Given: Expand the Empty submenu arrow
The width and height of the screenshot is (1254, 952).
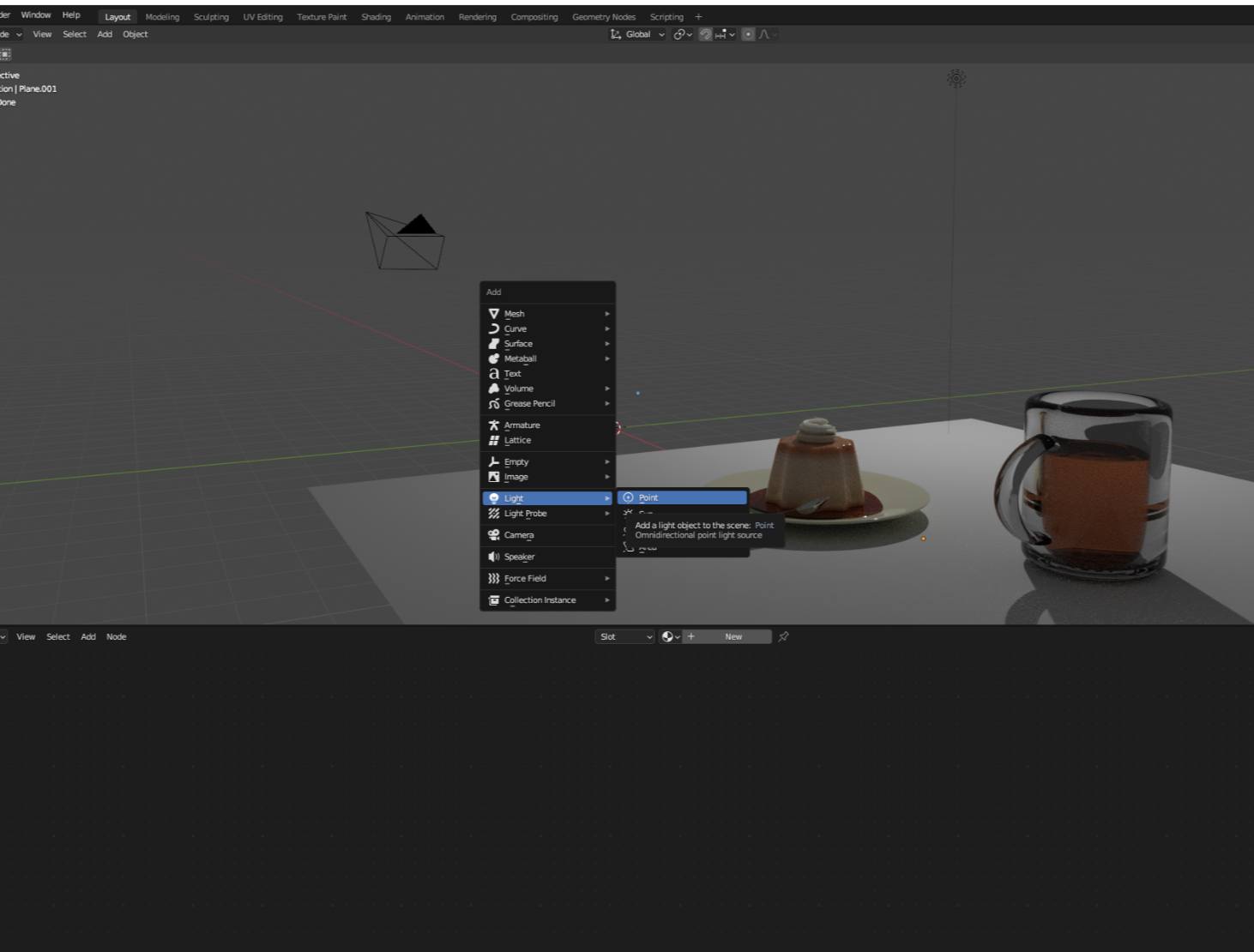Looking at the screenshot, I should click(607, 462).
